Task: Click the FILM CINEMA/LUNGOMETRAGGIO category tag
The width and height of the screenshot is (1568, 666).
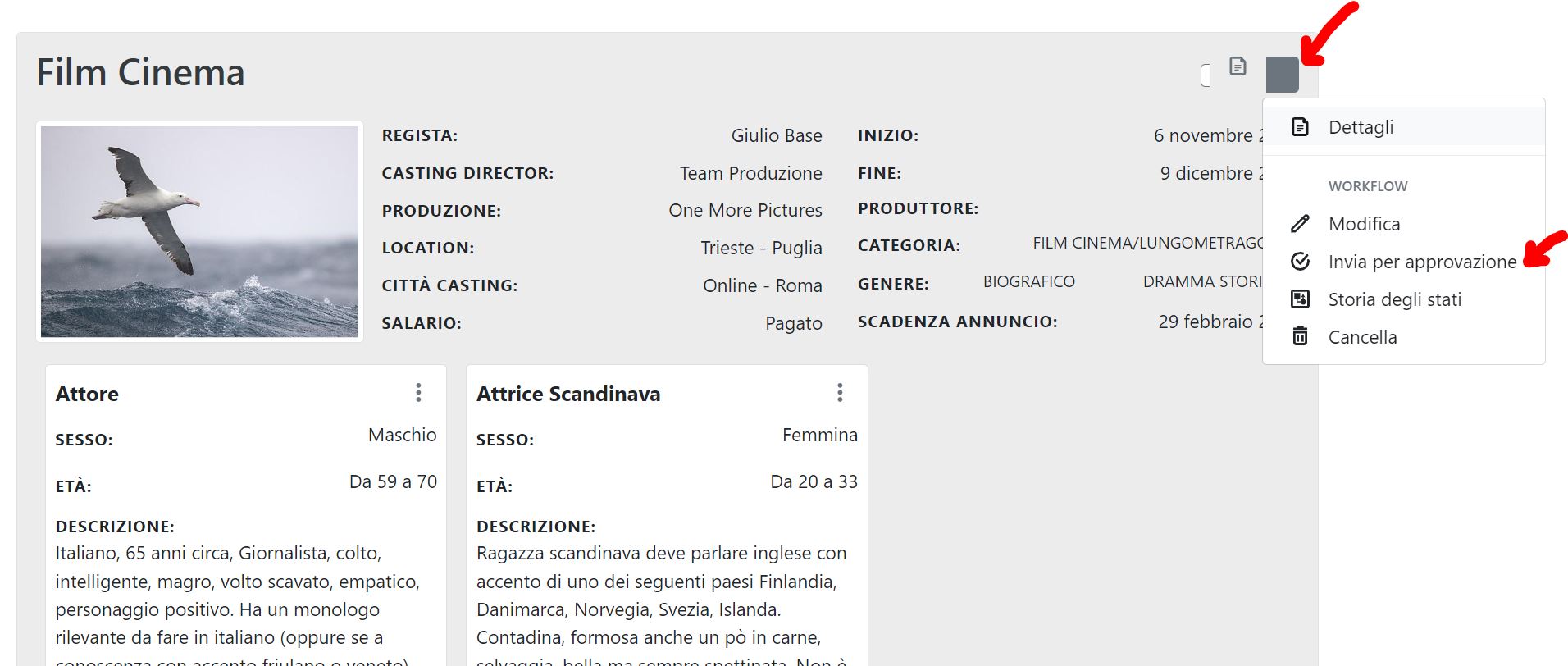Action: [x=1148, y=244]
